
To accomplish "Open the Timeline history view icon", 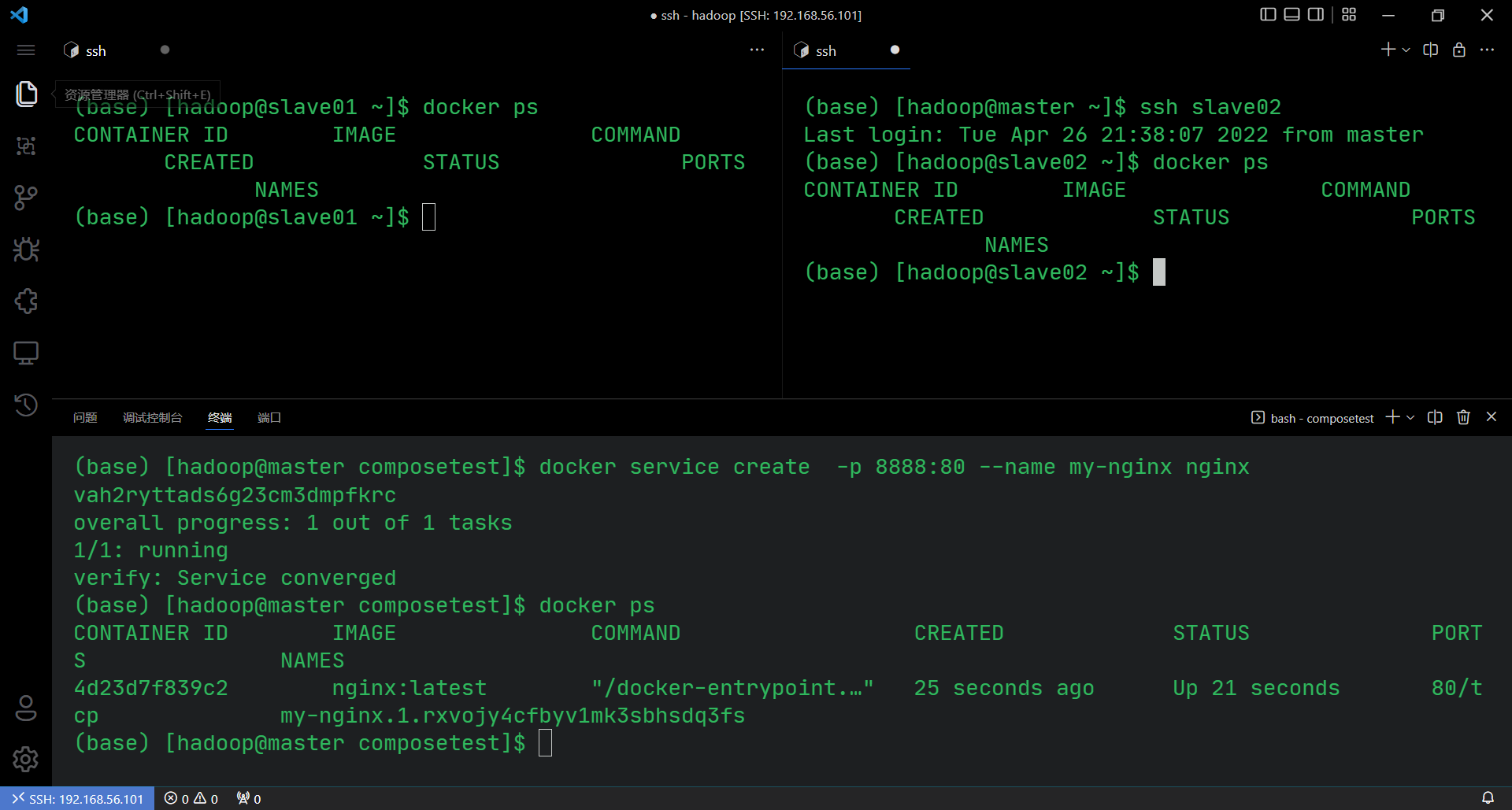I will click(26, 405).
